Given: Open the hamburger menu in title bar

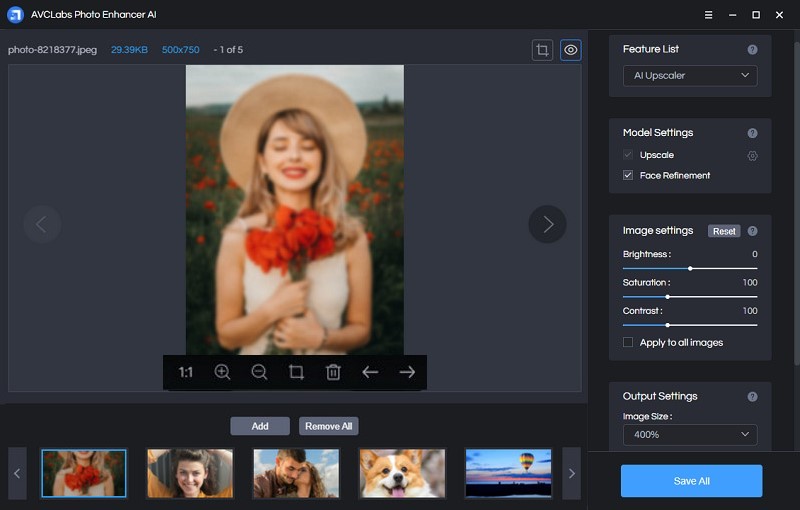Looking at the screenshot, I should point(708,15).
